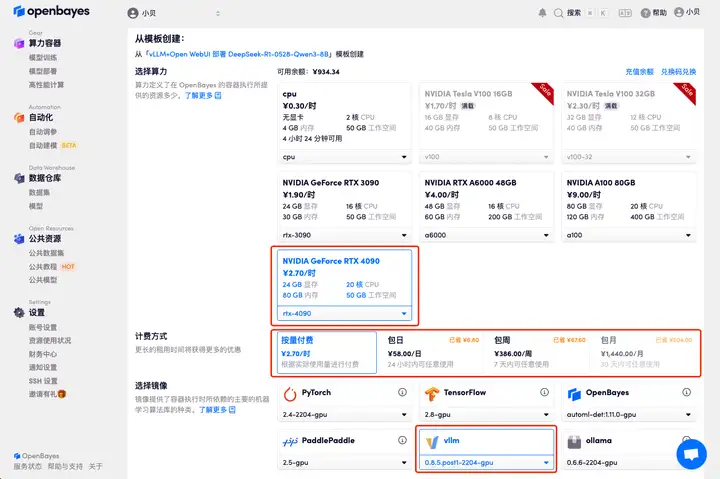Viewport: 720px width, 479px height.
Task: Open 高性能计算 in the sidebar
Action: pos(46,85)
